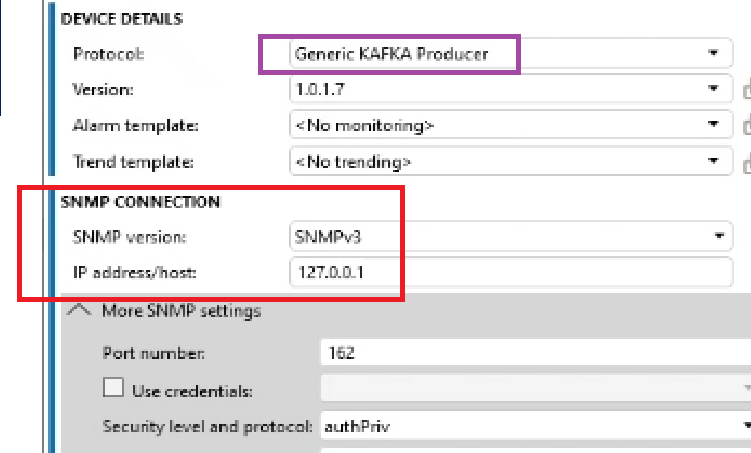The width and height of the screenshot is (751, 453).
Task: Click the icon beside the Version field
Action: pyautogui.click(x=745, y=90)
